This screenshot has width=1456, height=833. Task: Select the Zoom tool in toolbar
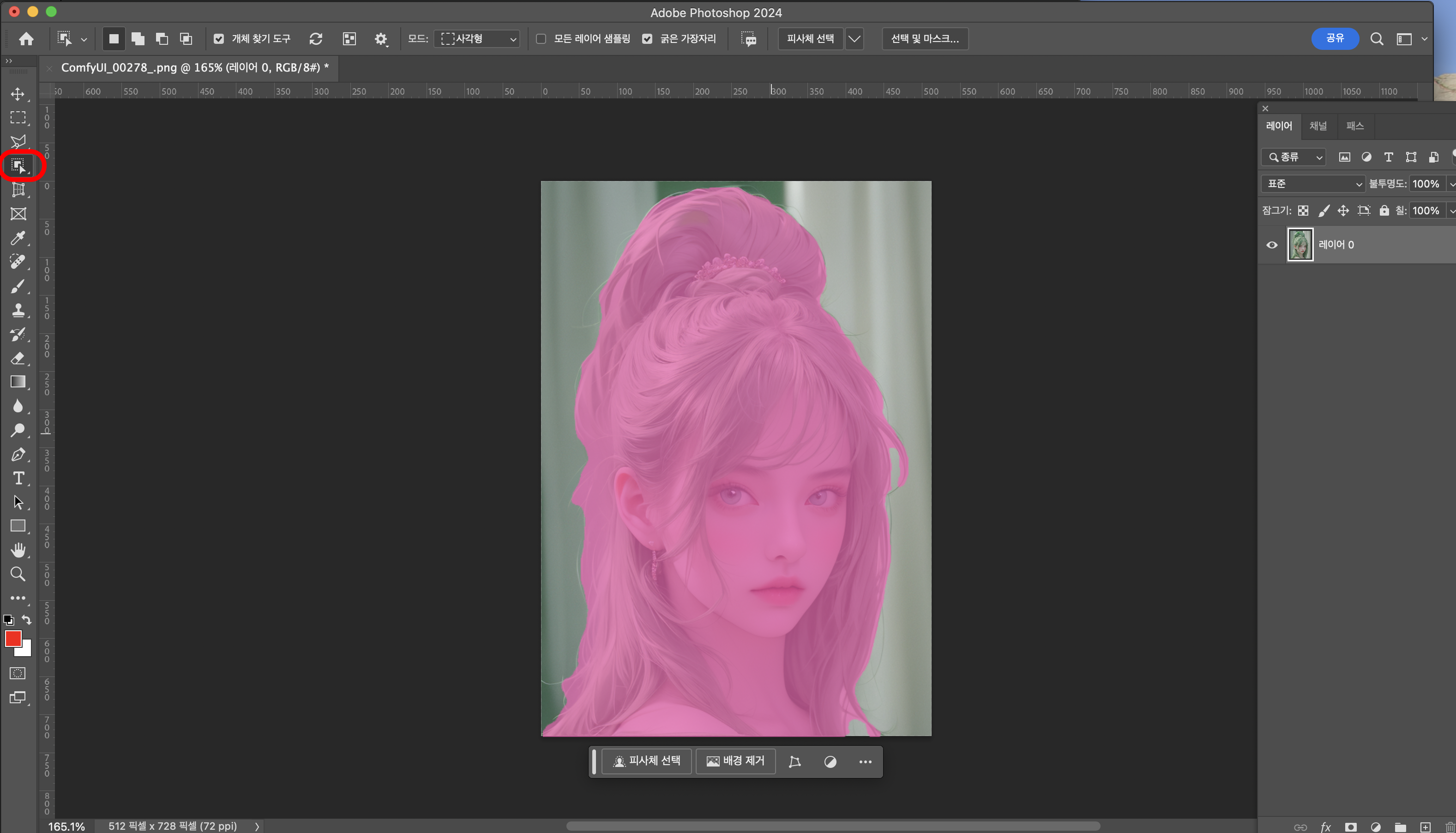18,574
